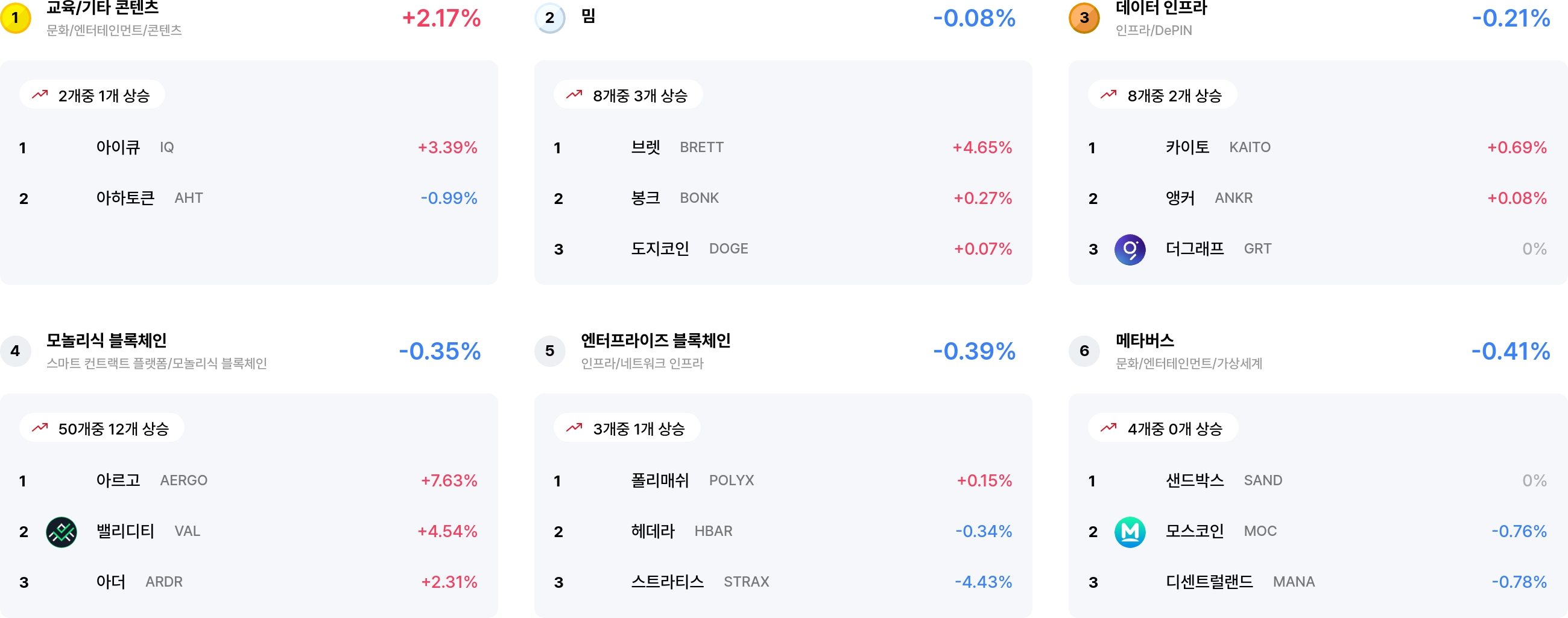The width and height of the screenshot is (1568, 618).
Task: Click the gold rank 1 badge
Action: coord(15,18)
